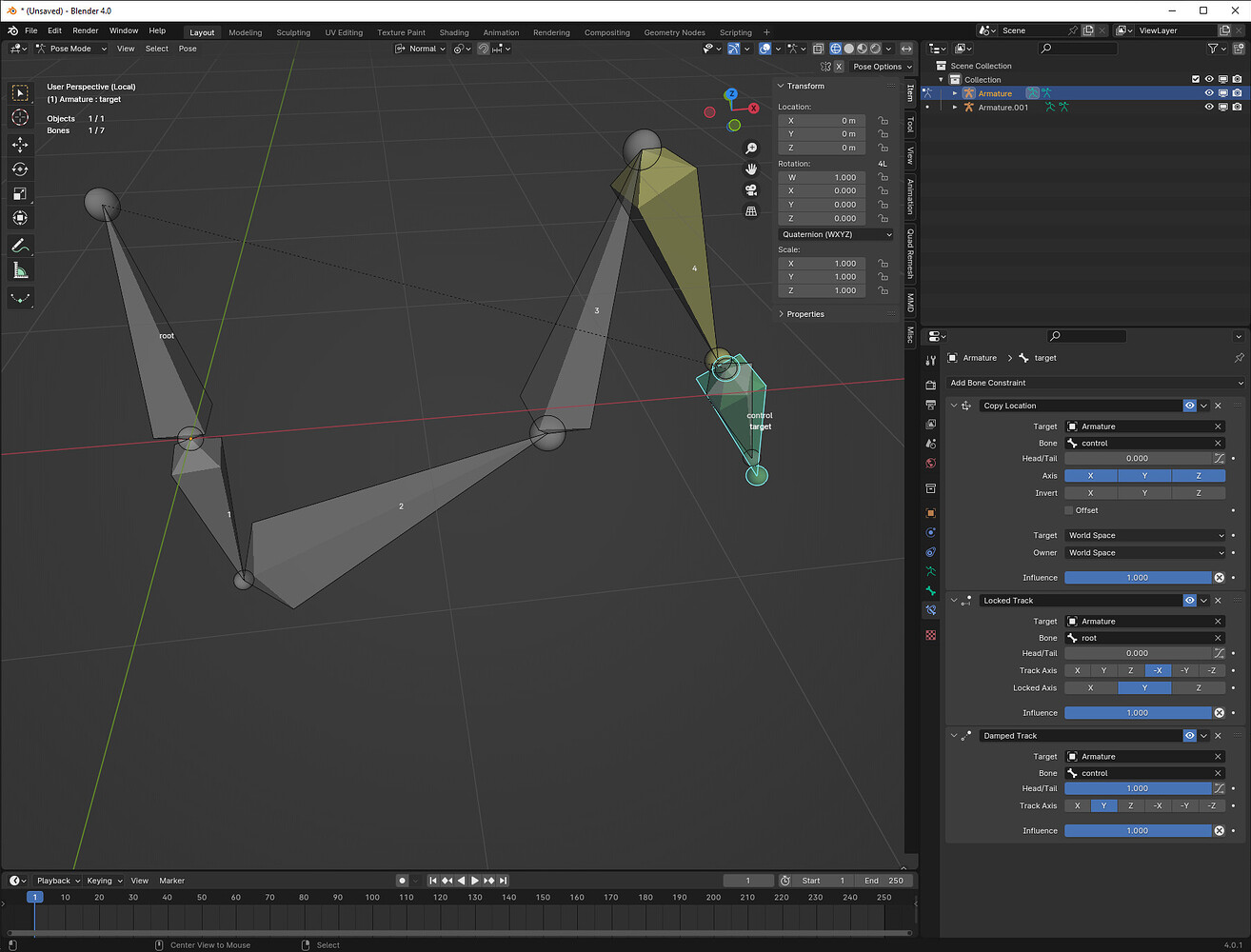This screenshot has width=1251, height=952.
Task: Open the Pose Options popover
Action: point(882,67)
